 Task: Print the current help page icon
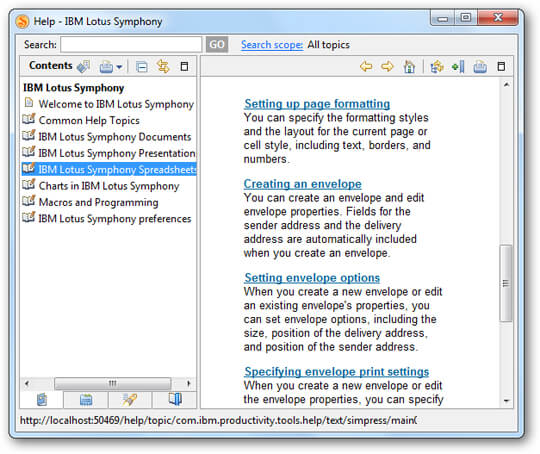(480, 66)
